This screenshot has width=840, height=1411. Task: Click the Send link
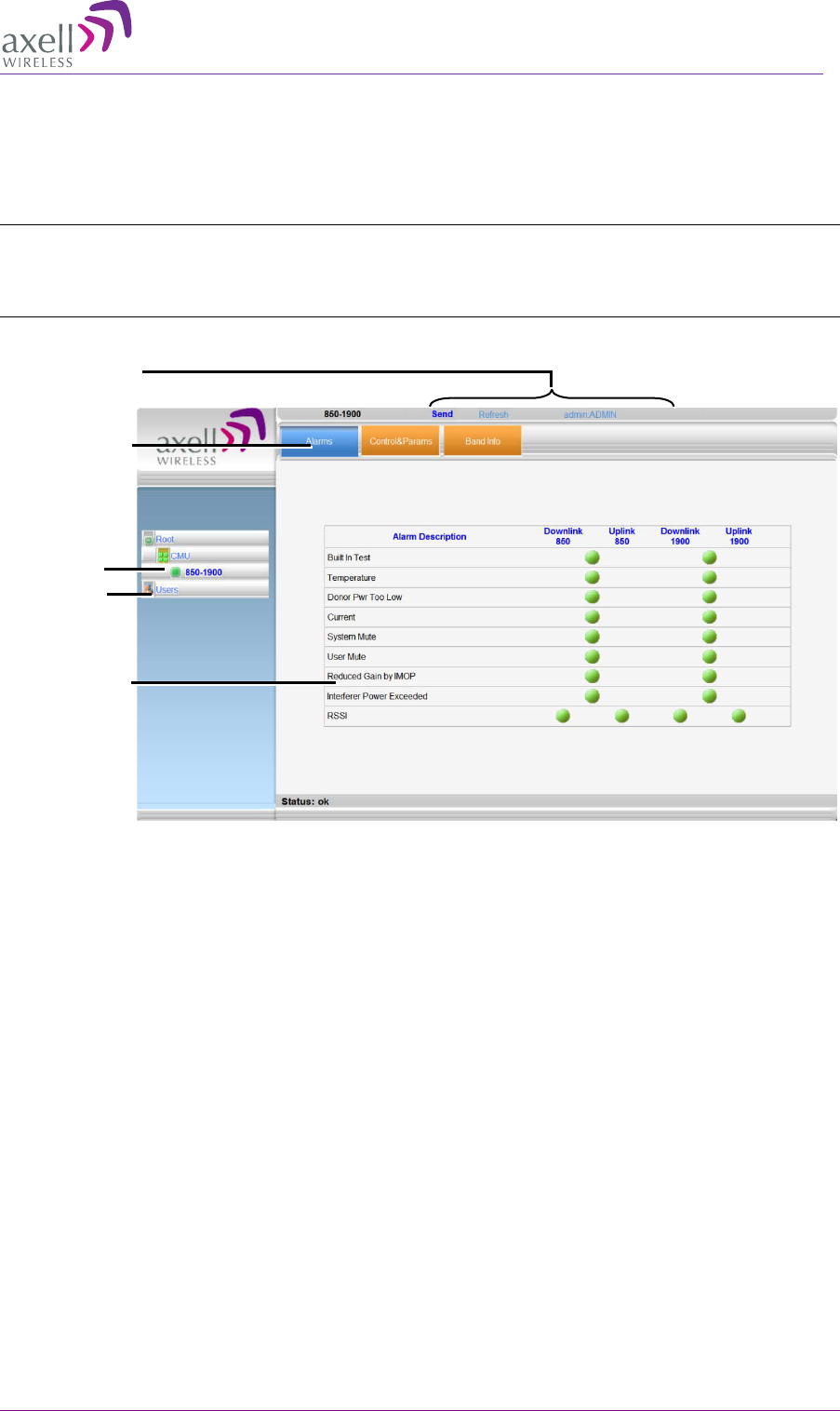pyautogui.click(x=442, y=414)
